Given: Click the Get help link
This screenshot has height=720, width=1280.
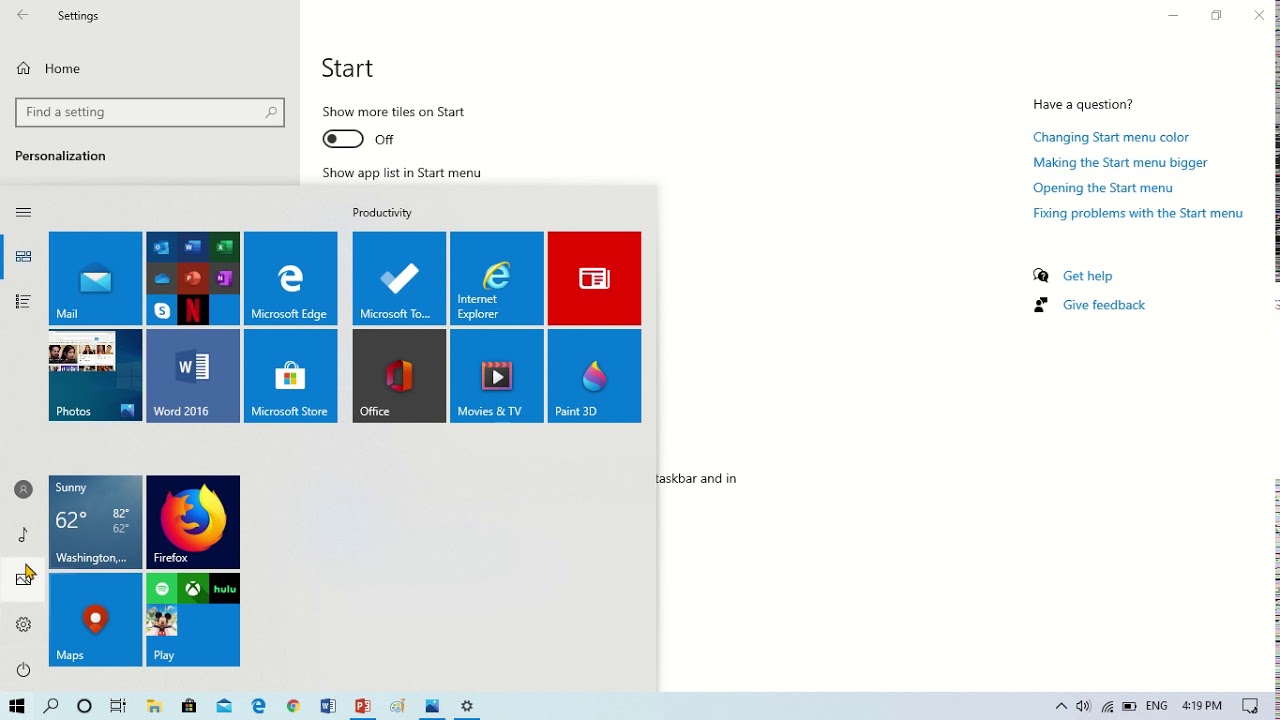Looking at the screenshot, I should click(x=1087, y=276).
